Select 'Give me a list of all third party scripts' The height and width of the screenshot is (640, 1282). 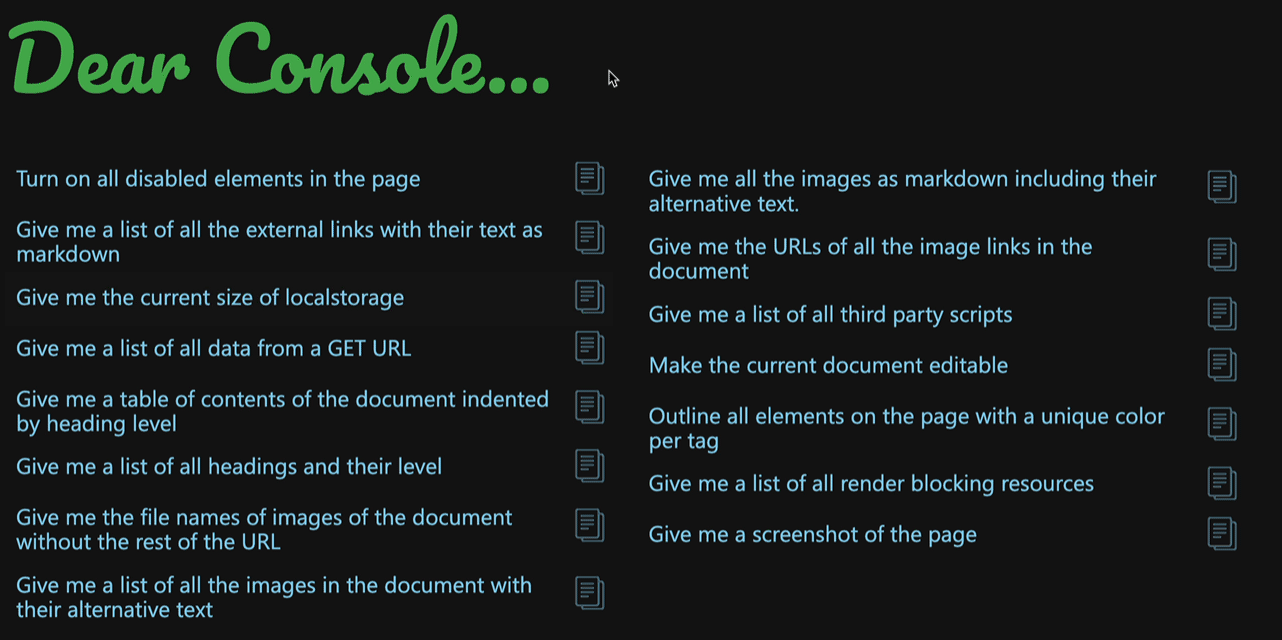830,315
